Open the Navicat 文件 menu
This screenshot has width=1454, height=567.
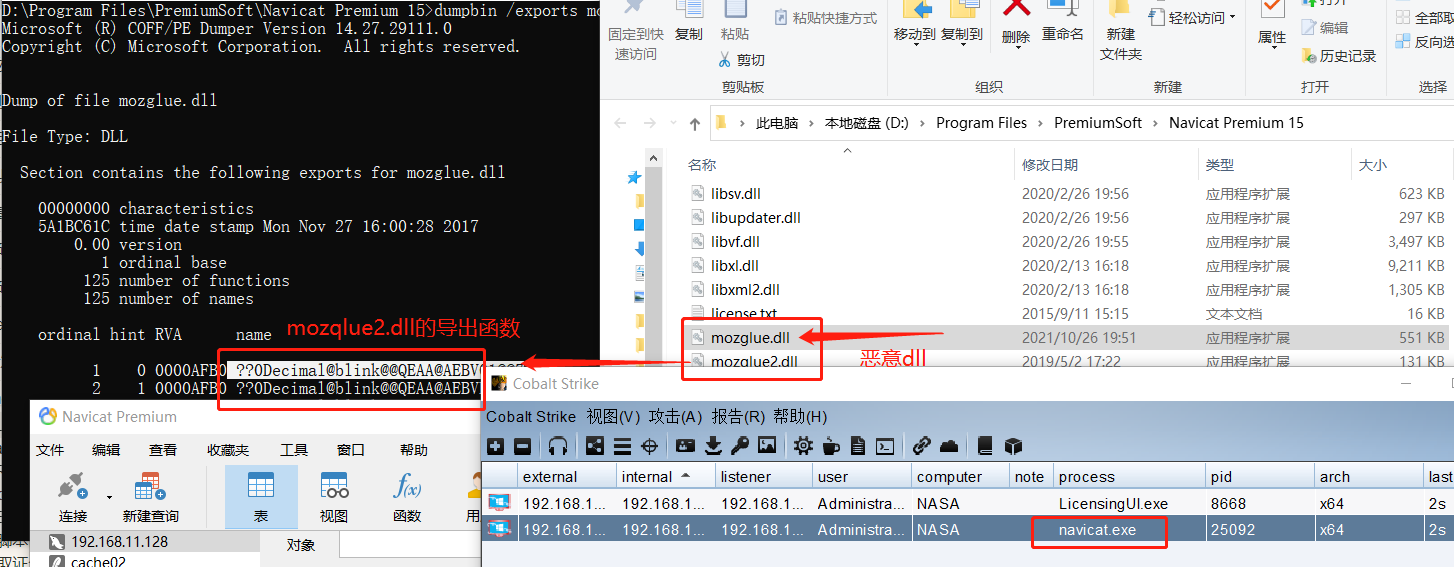(x=50, y=450)
